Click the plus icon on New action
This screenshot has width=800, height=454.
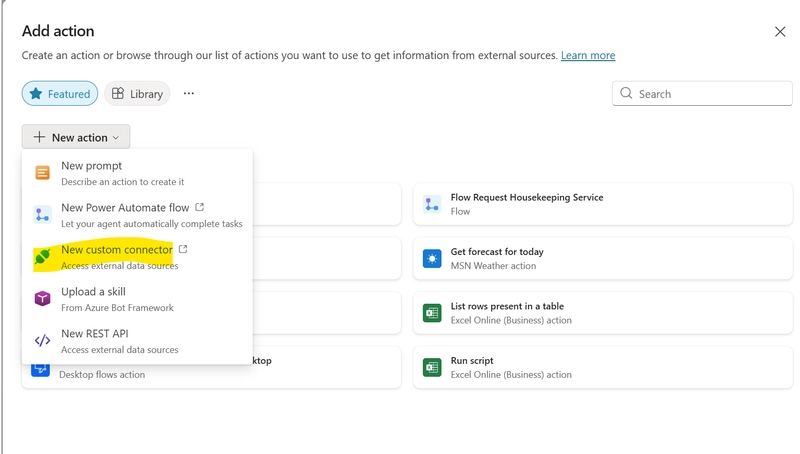pos(39,137)
